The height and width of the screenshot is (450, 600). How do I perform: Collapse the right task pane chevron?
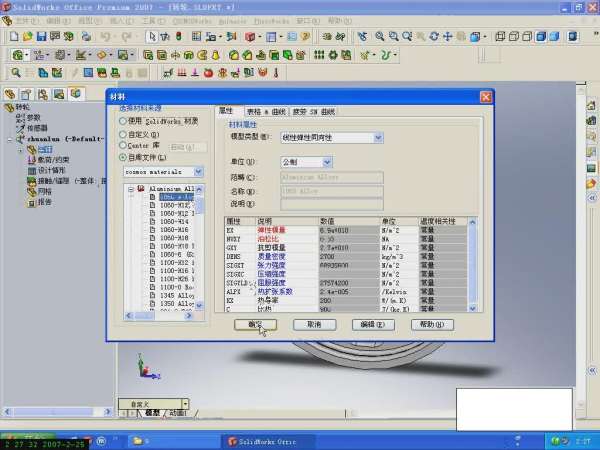point(592,199)
